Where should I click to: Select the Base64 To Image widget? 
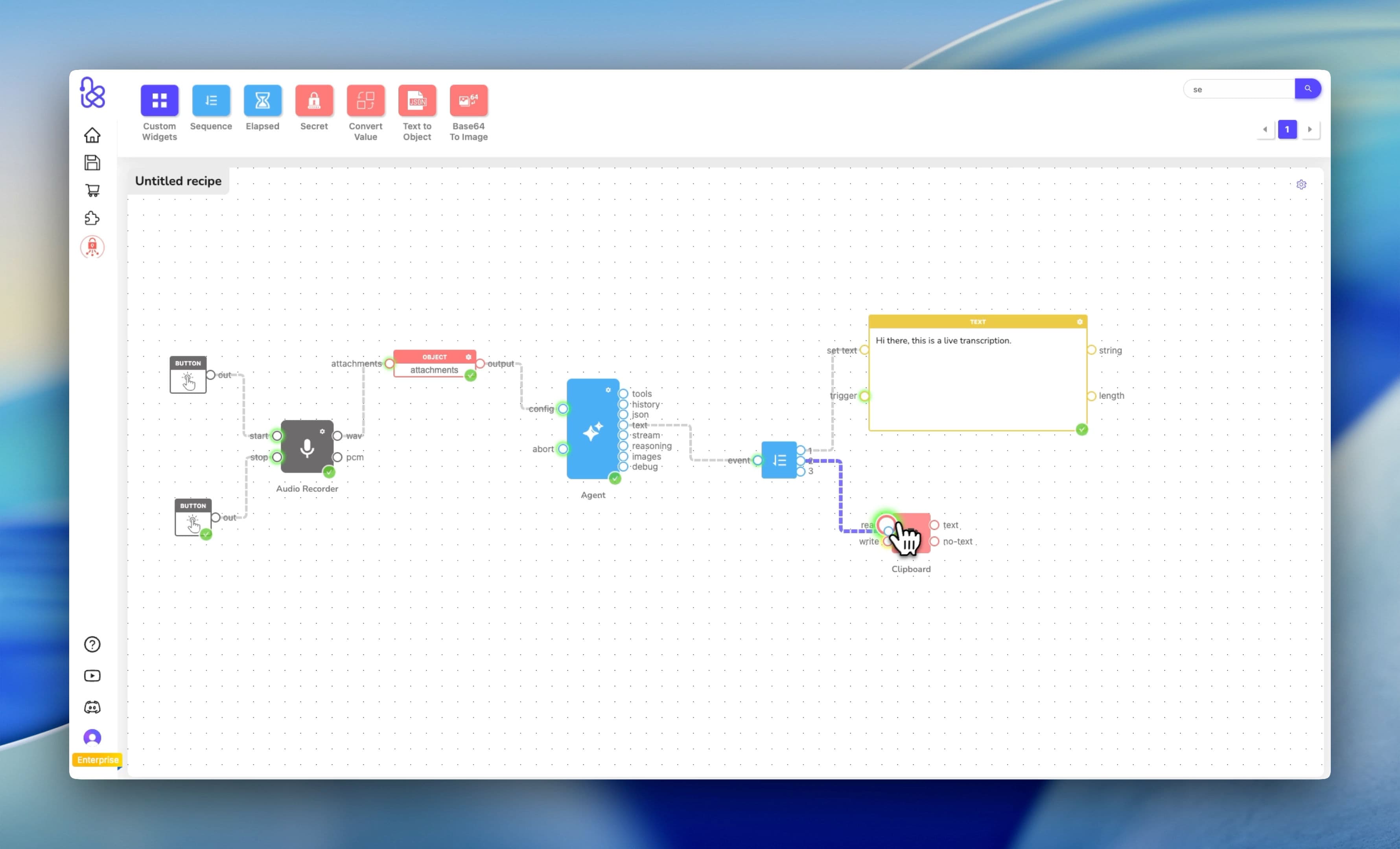(468, 101)
